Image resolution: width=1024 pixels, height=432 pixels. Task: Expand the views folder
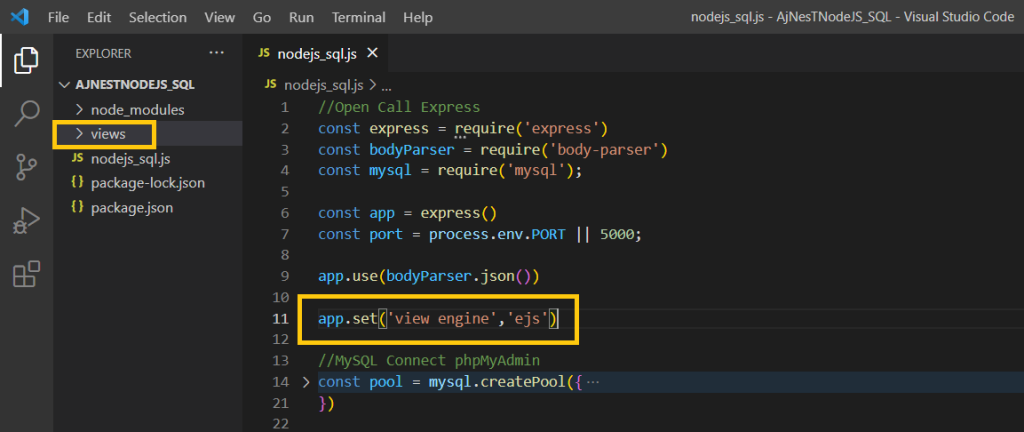click(x=107, y=133)
